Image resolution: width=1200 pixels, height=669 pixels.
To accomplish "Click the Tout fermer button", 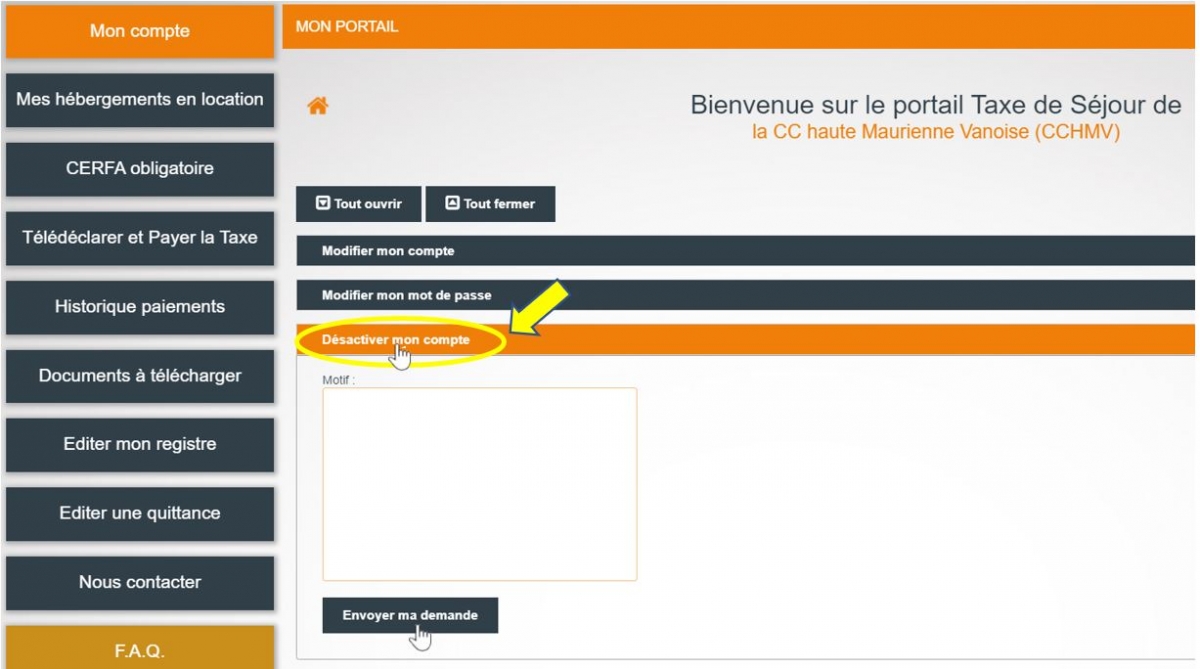I will coord(490,204).
